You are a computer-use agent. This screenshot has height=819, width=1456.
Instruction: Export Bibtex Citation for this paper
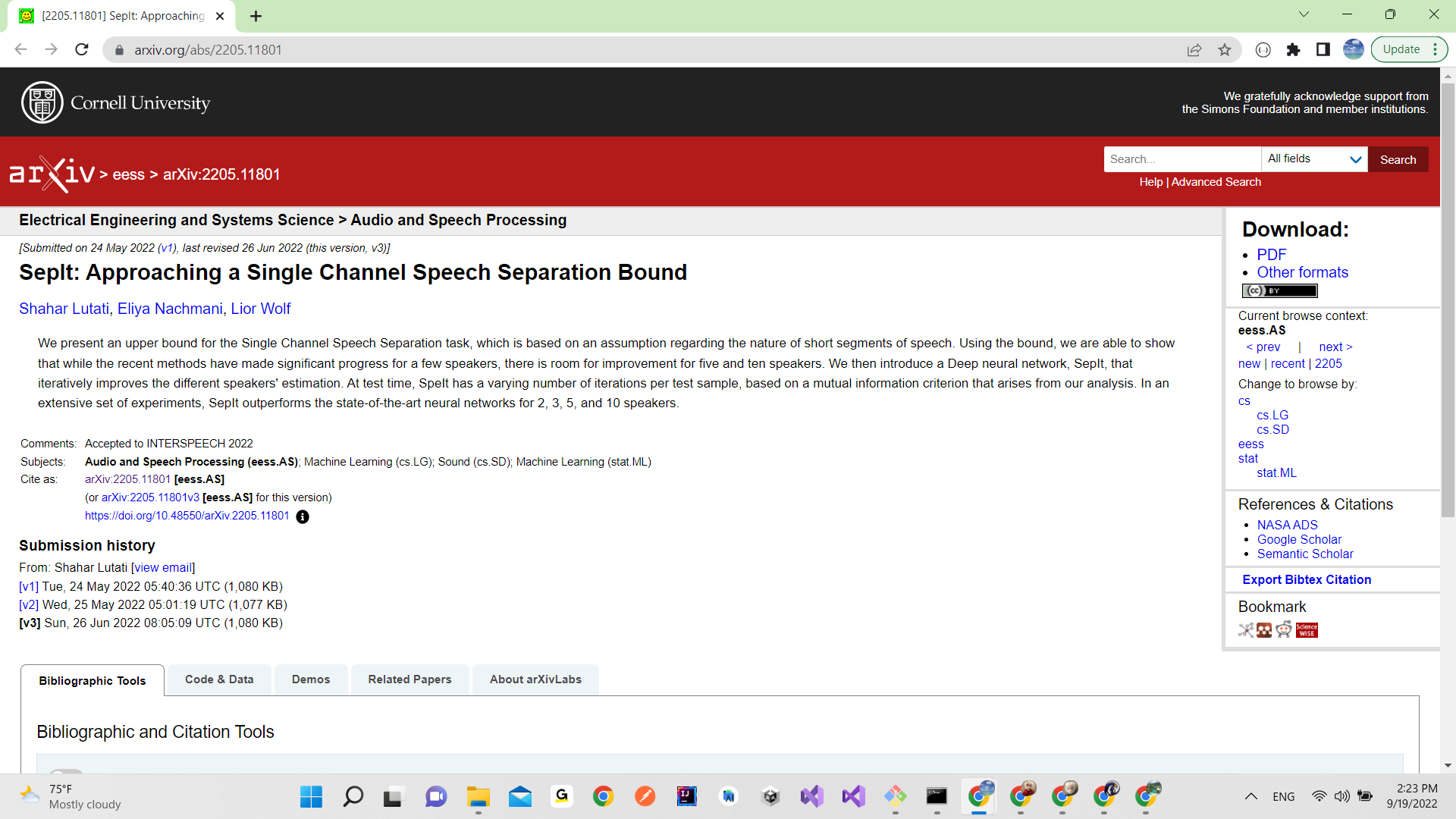point(1306,579)
